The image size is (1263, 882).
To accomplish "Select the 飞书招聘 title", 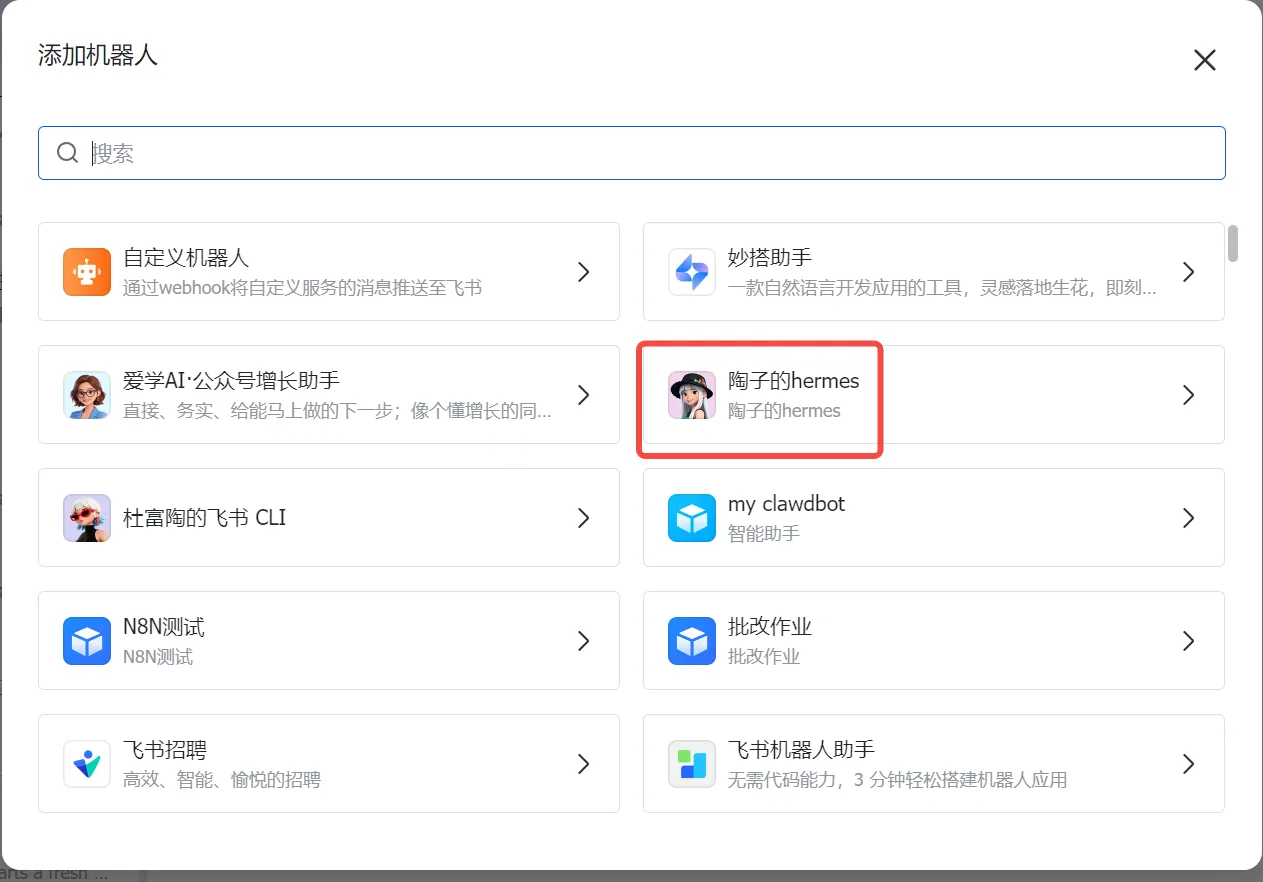I will point(165,750).
